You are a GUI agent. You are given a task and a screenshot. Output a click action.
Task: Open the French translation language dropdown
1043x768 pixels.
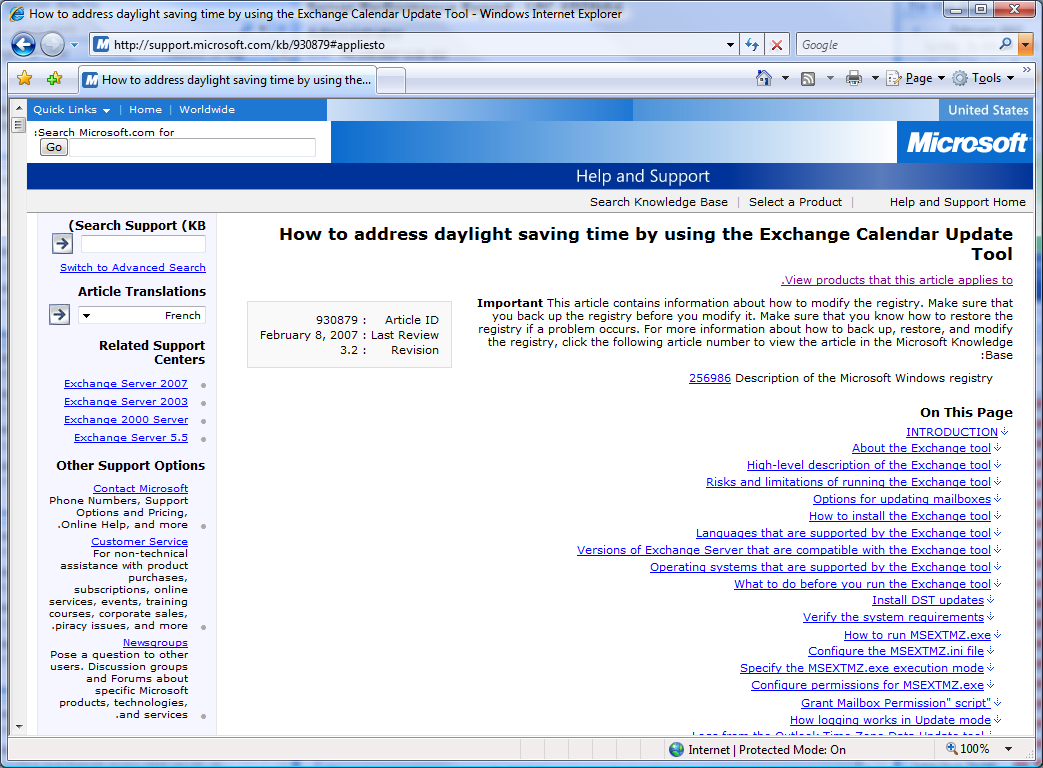142,315
